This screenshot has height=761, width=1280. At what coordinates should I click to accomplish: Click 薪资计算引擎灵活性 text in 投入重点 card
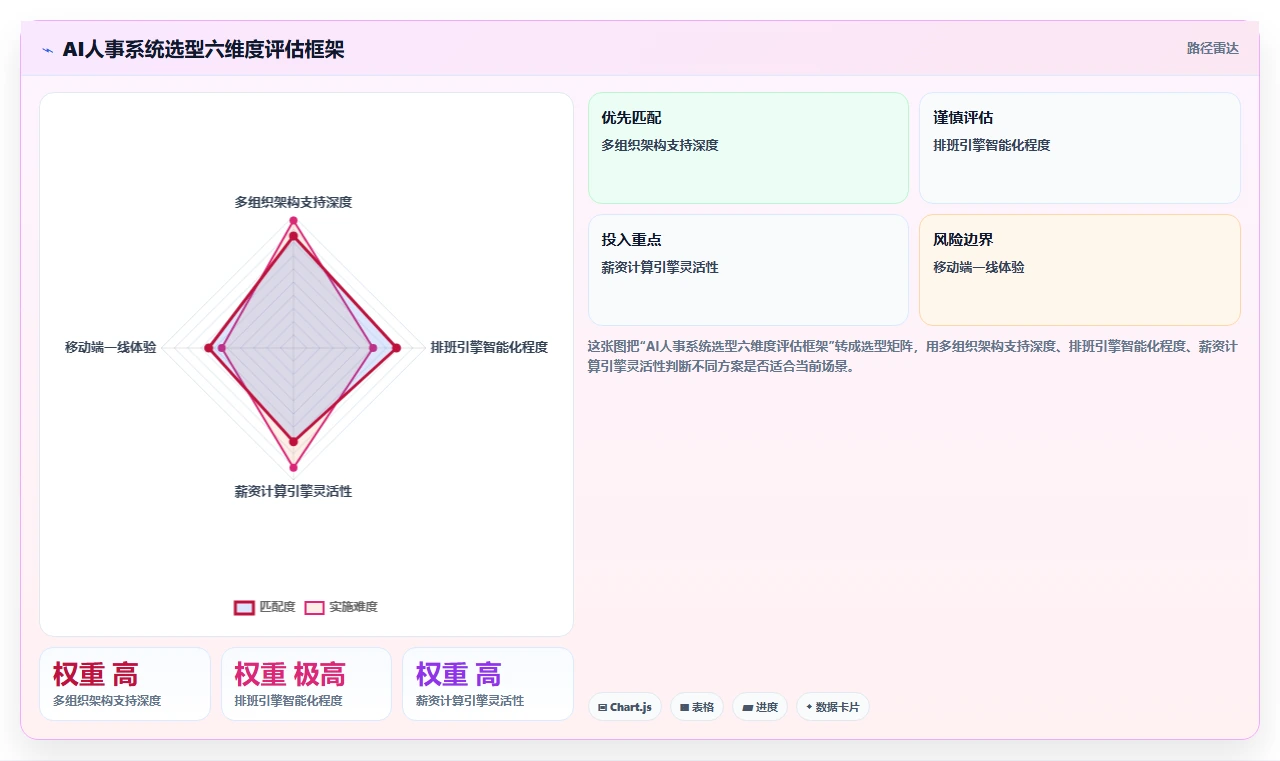660,267
